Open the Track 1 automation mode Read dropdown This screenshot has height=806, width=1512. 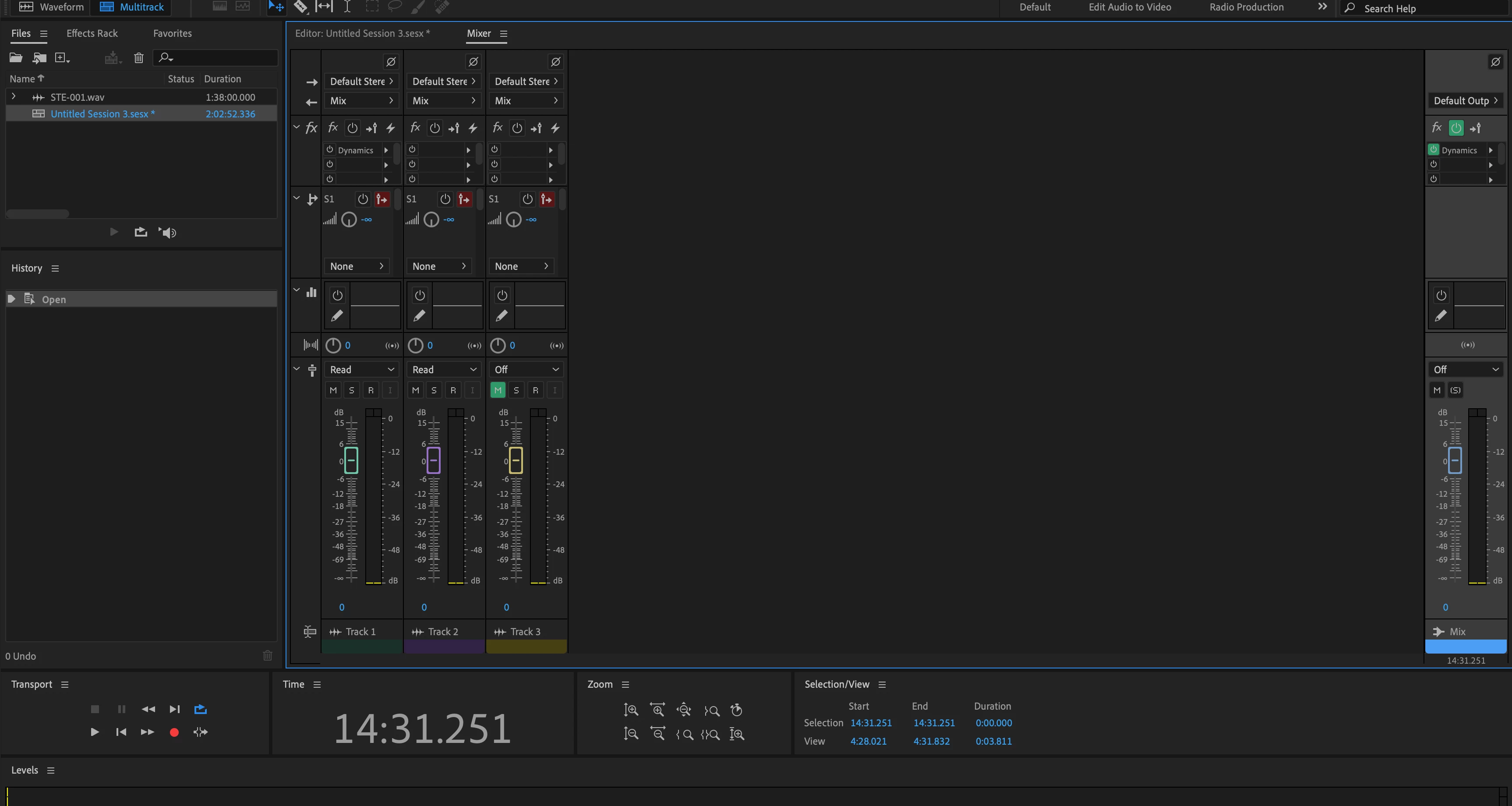(361, 369)
